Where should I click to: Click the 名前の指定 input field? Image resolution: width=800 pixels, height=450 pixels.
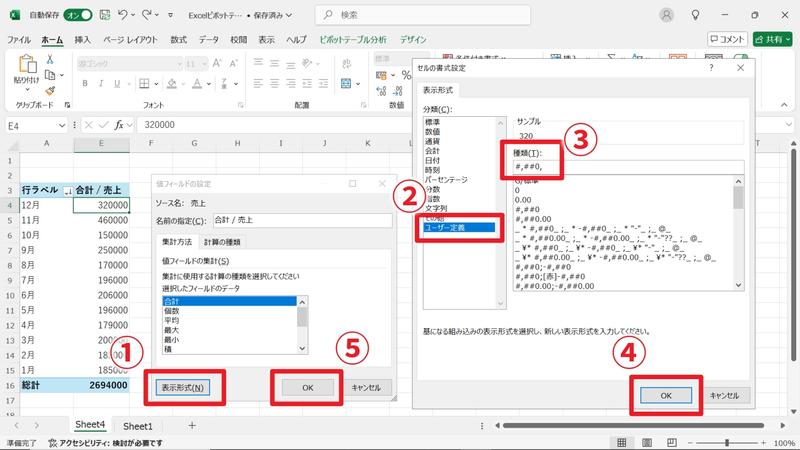coord(303,220)
